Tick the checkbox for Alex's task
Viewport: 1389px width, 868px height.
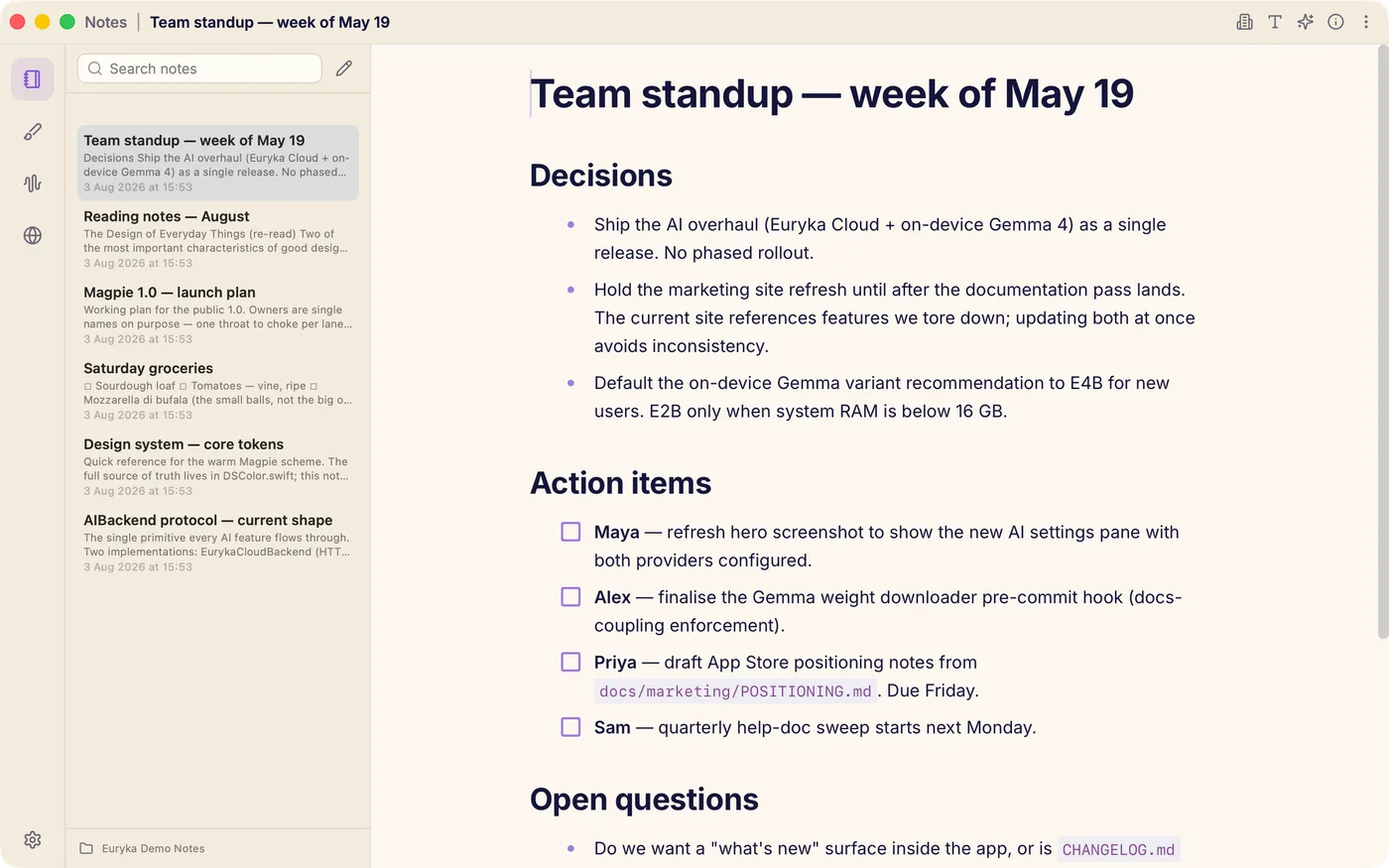pos(570,597)
